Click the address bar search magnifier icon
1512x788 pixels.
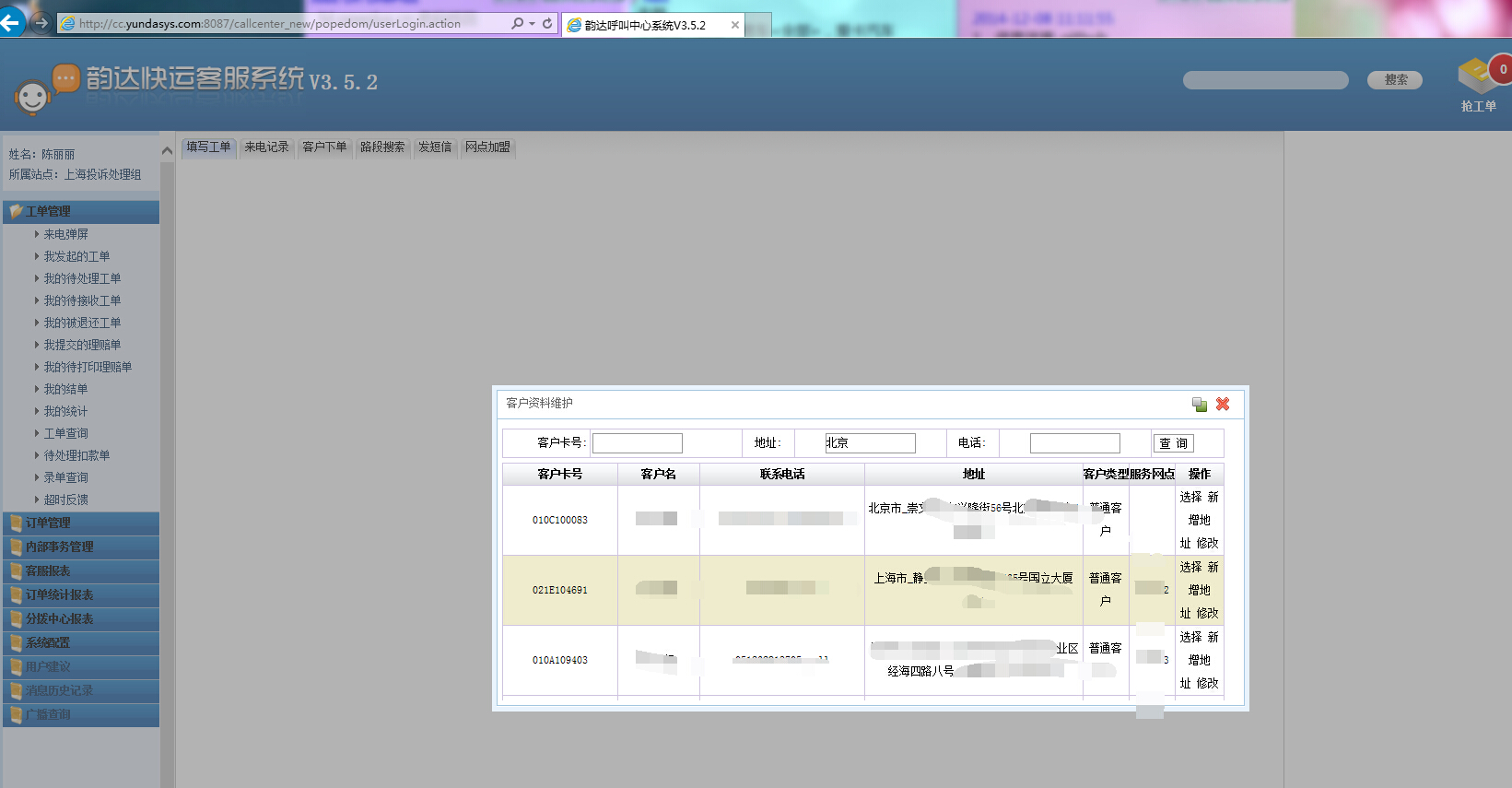click(x=518, y=23)
